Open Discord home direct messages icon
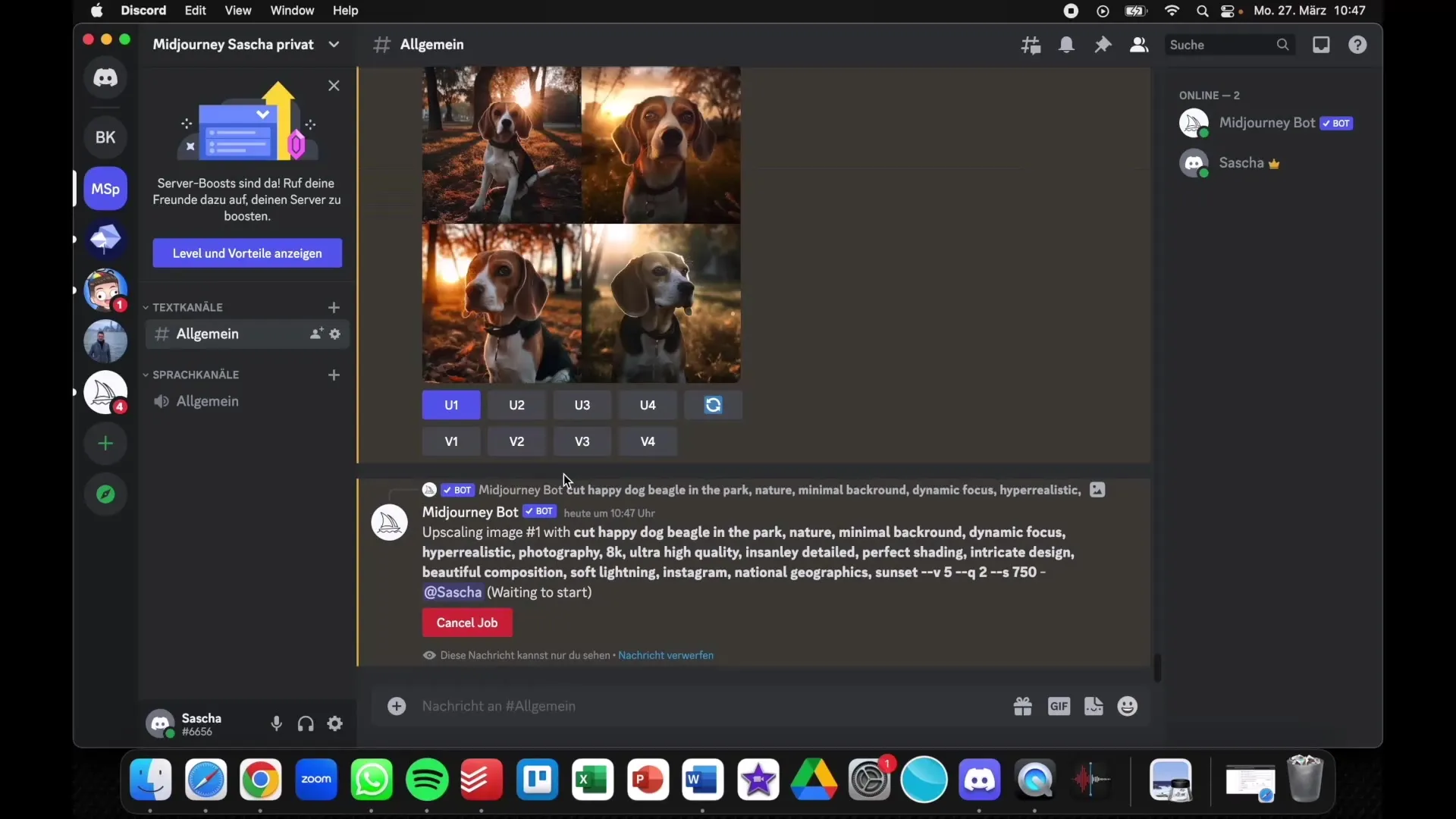 (x=105, y=77)
